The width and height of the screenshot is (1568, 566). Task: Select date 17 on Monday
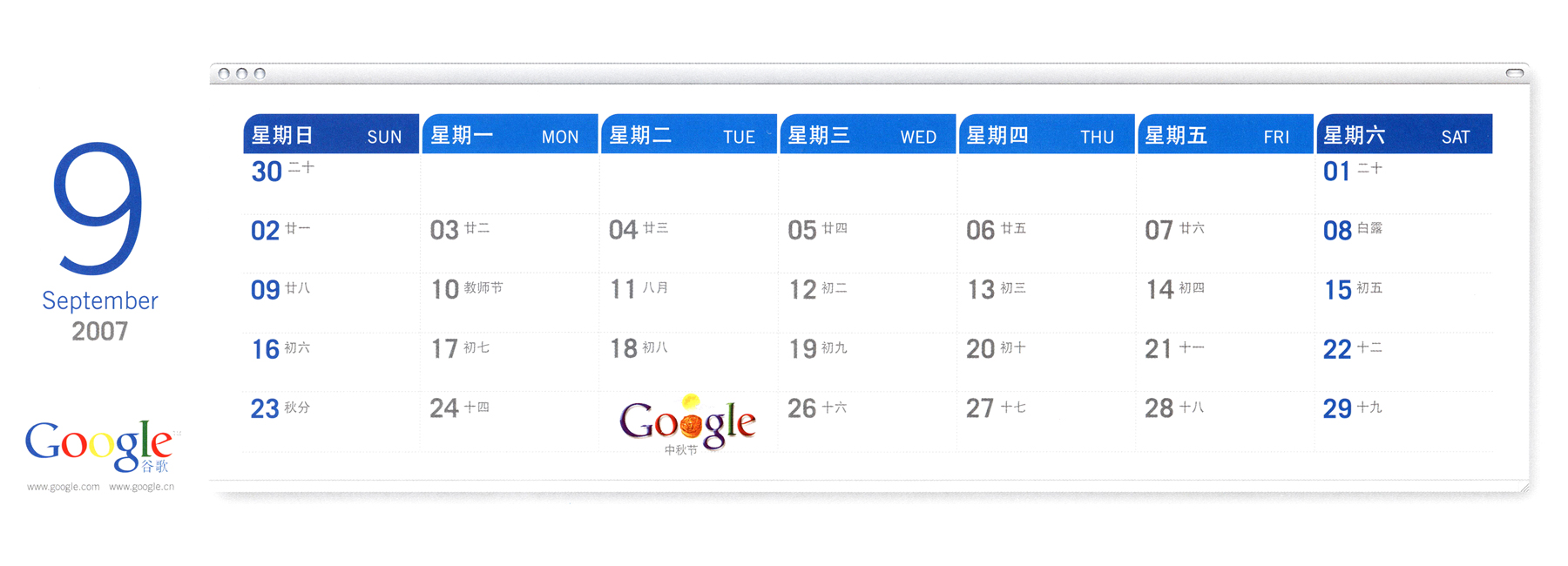pos(445,350)
